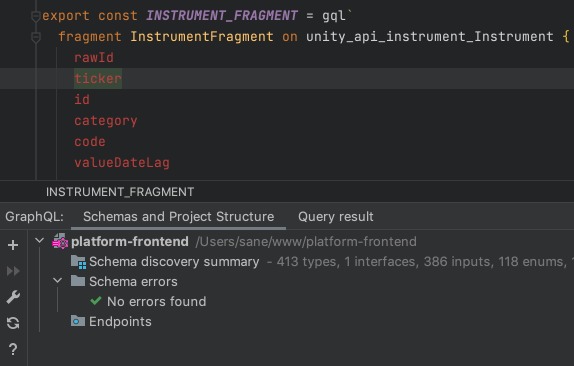574x366 pixels.
Task: Click the Schema errors folder icon
Action: 78,281
